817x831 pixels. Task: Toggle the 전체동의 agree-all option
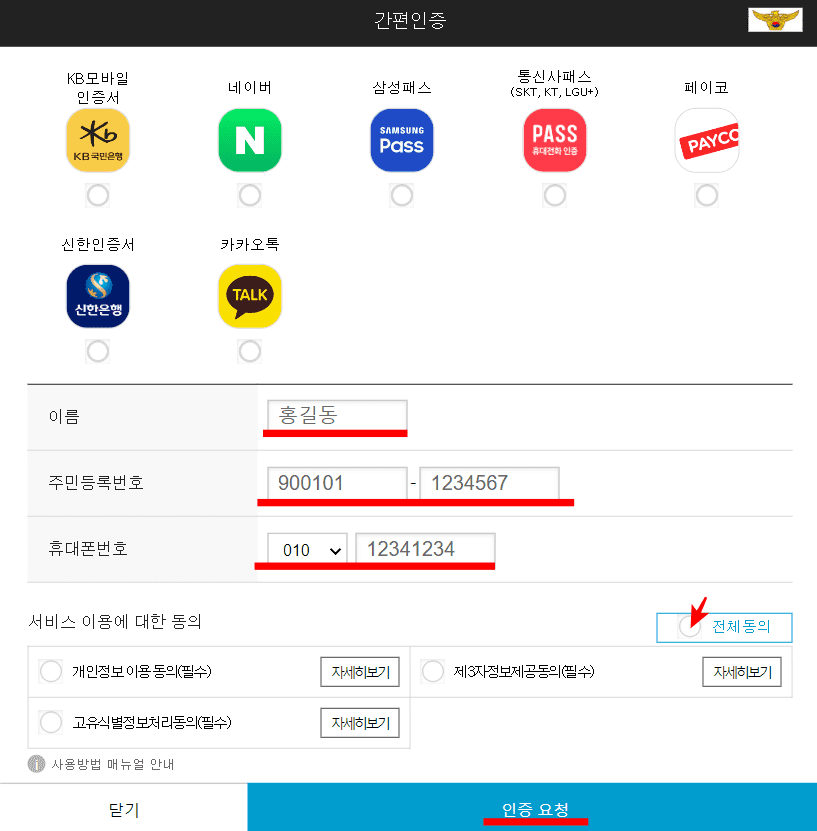point(724,627)
